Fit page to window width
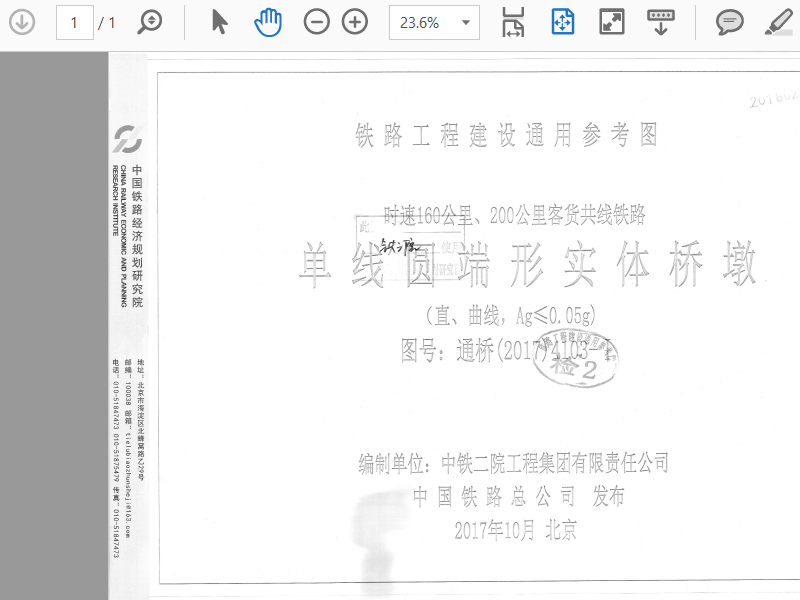Image resolution: width=800 pixels, height=600 pixels. pyautogui.click(x=513, y=22)
